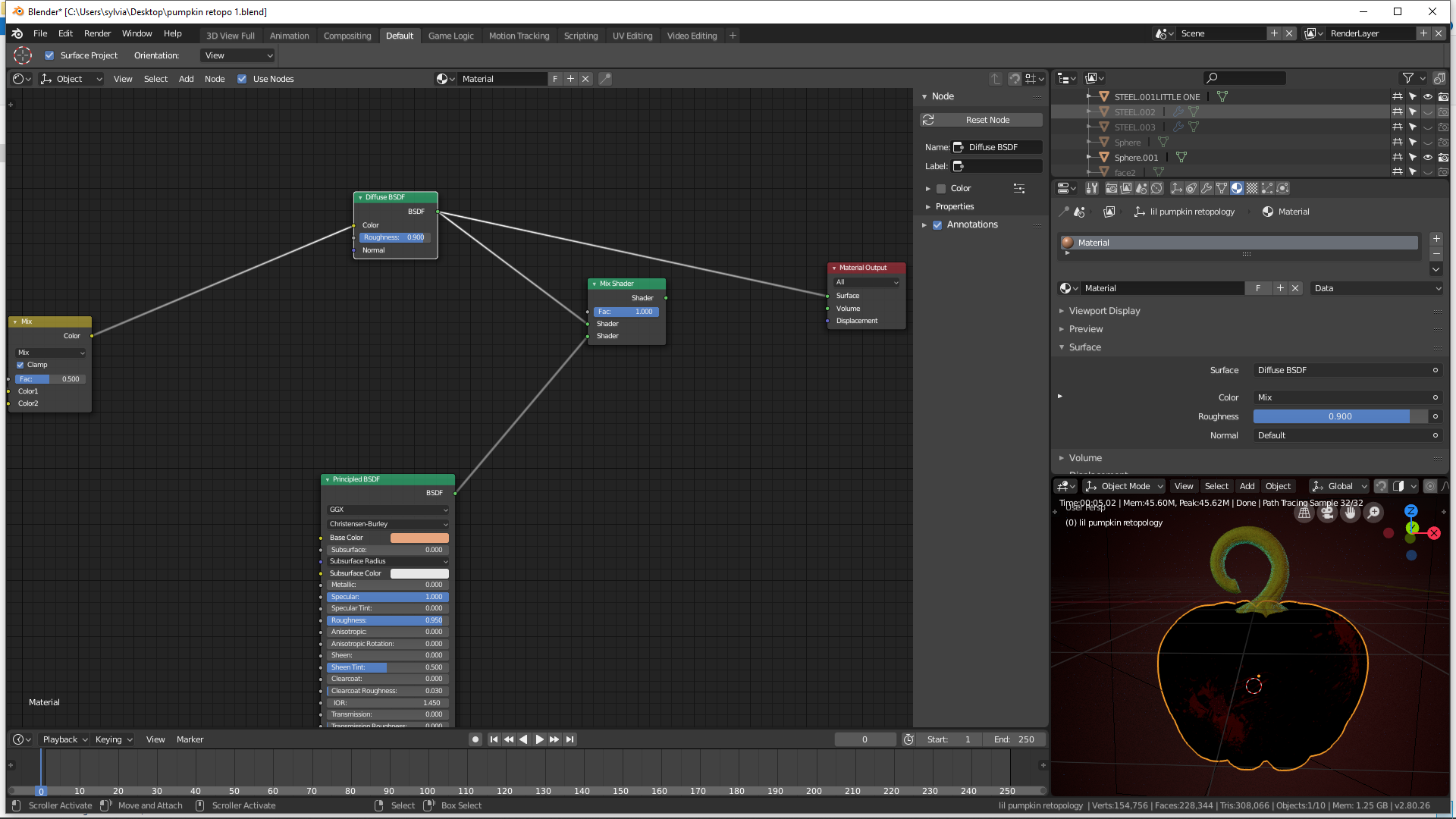Uncheck the Use Nodes checkbox

[242, 79]
